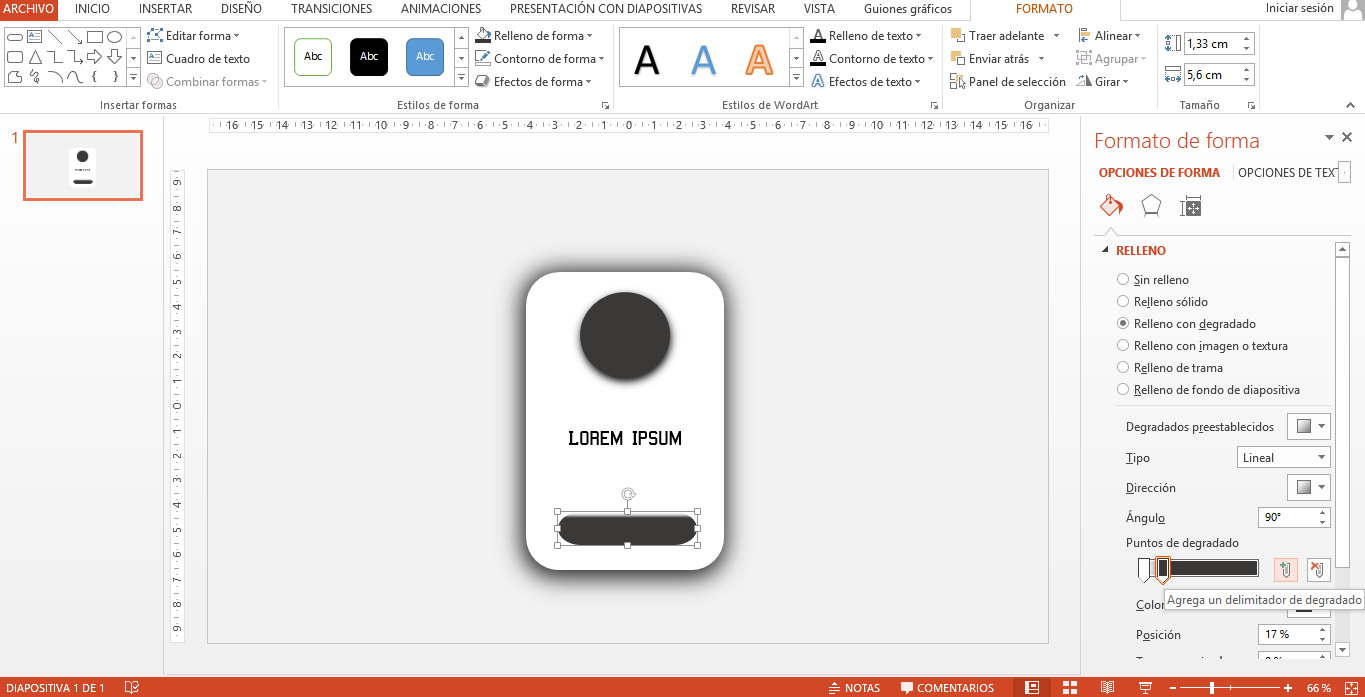Switch to normal view in status bar
1365x697 pixels.
1032,688
